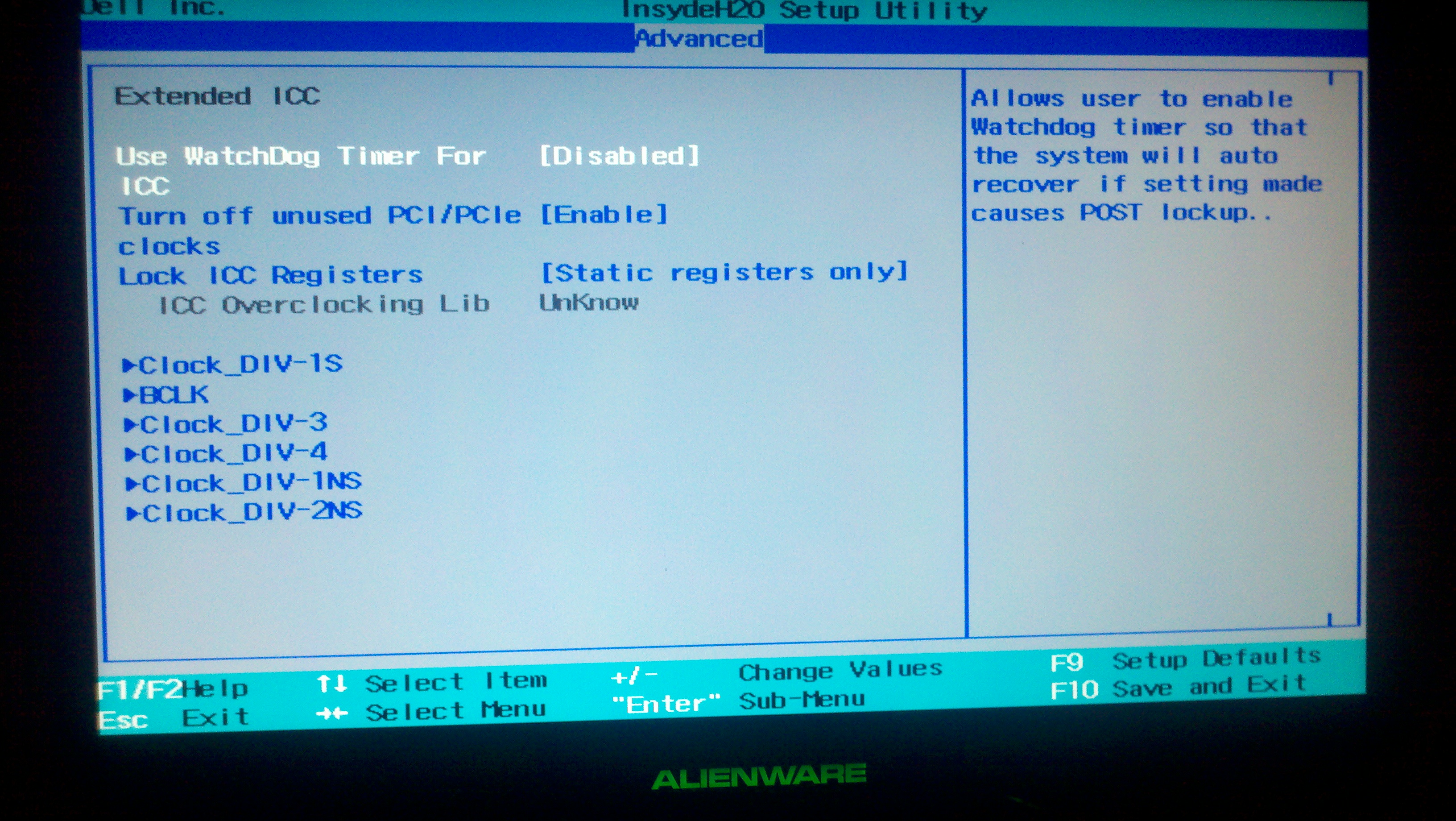1456x821 pixels.
Task: Select Lock ICC Registers option
Action: coord(270,275)
